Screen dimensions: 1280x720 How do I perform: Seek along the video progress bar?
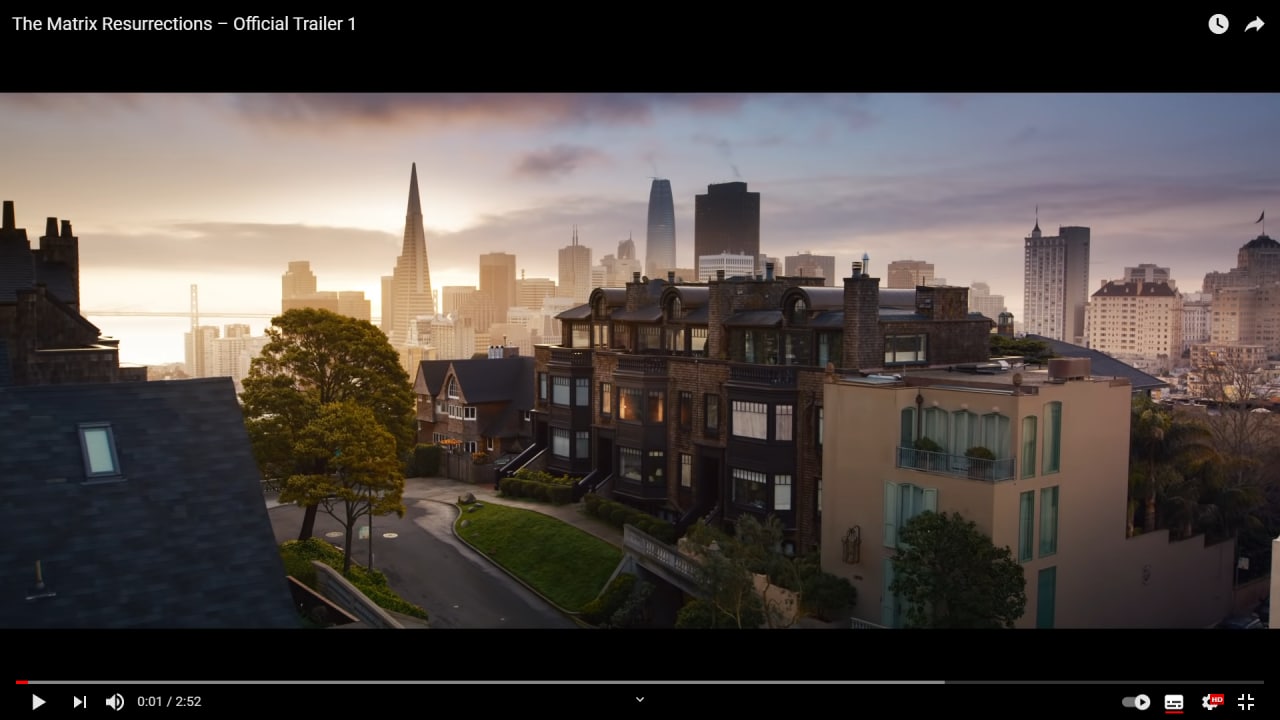pyautogui.click(x=640, y=682)
